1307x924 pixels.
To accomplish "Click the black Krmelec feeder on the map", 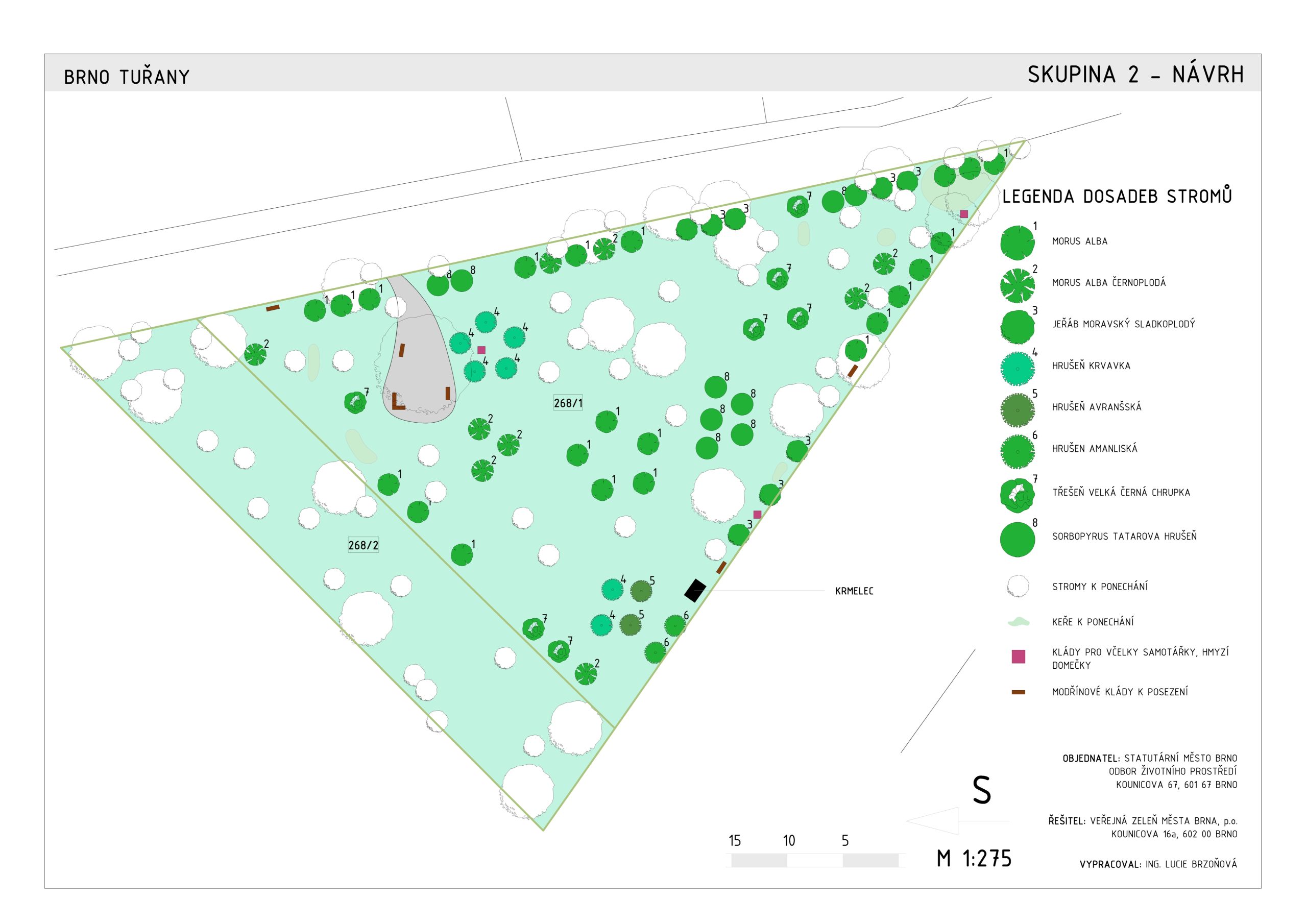I will tap(694, 590).
